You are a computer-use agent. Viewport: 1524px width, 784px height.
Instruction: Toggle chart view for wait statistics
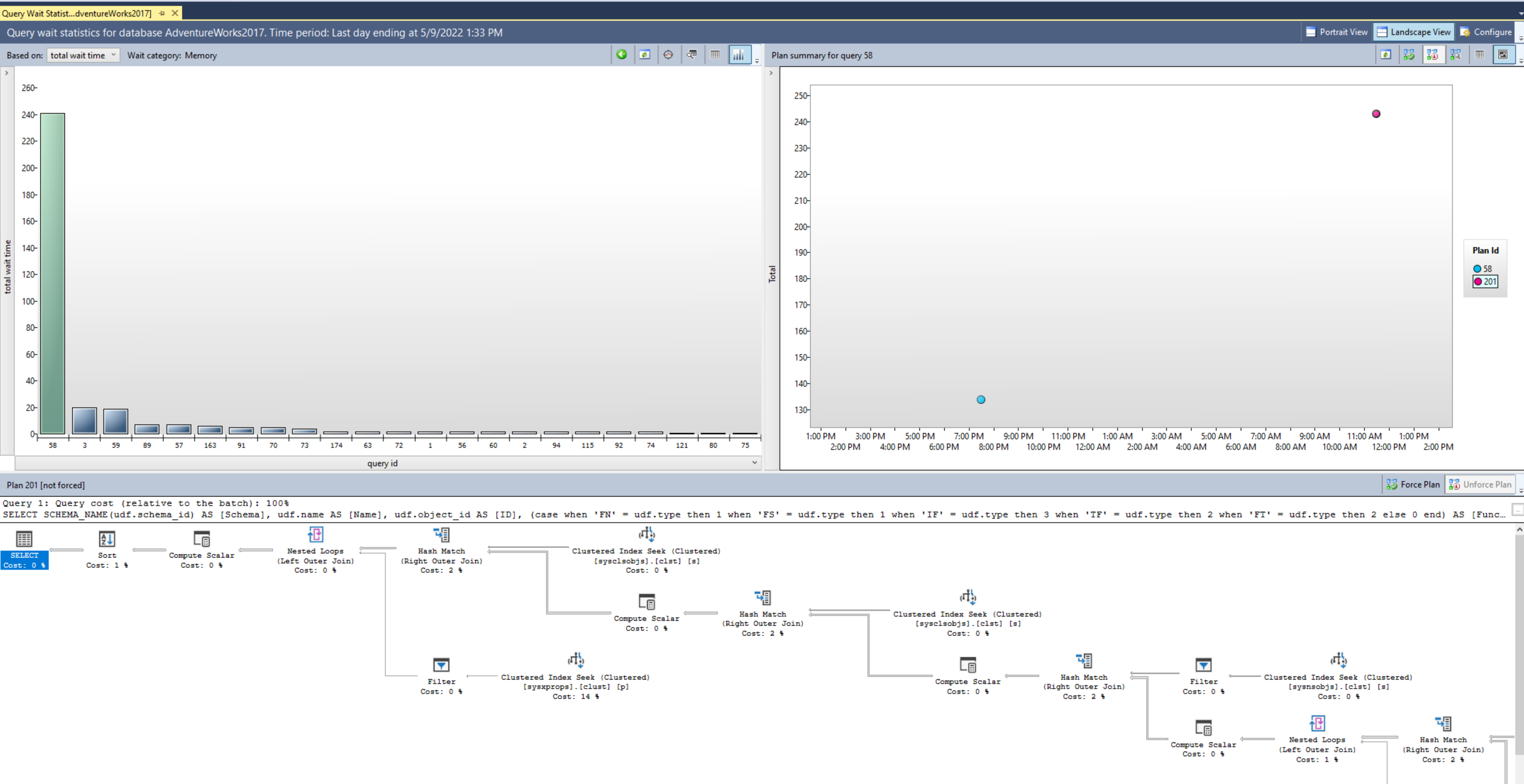point(739,54)
